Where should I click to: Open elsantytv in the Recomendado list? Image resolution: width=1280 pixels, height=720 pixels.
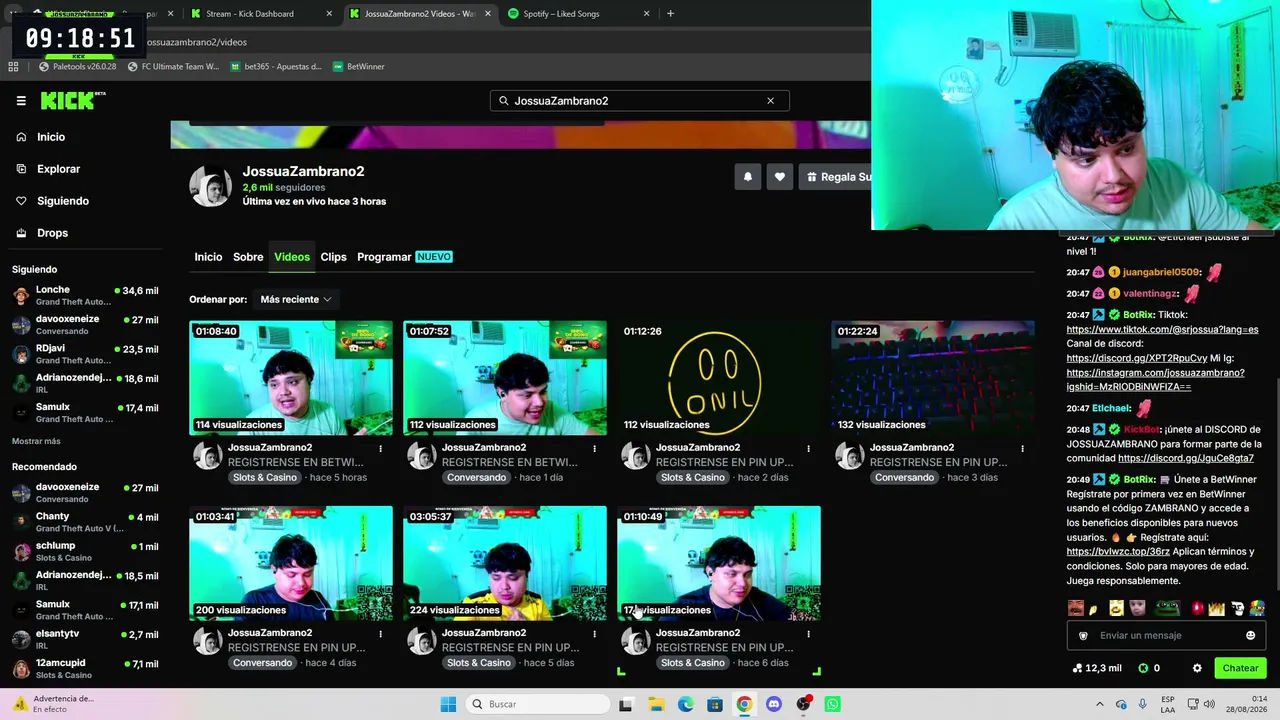[85, 639]
